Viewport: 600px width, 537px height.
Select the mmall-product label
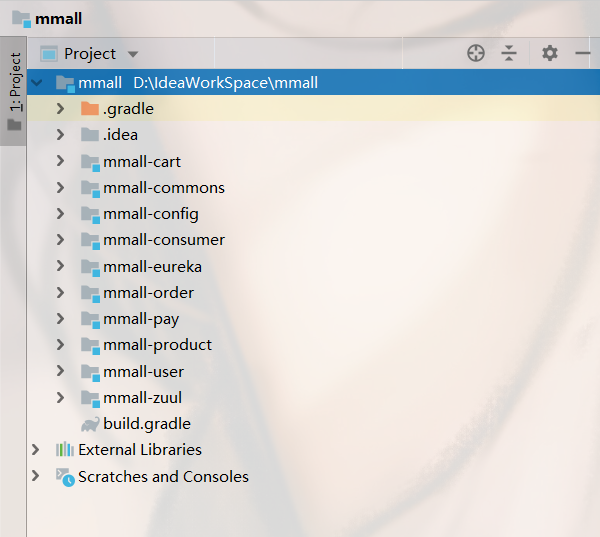tap(158, 346)
